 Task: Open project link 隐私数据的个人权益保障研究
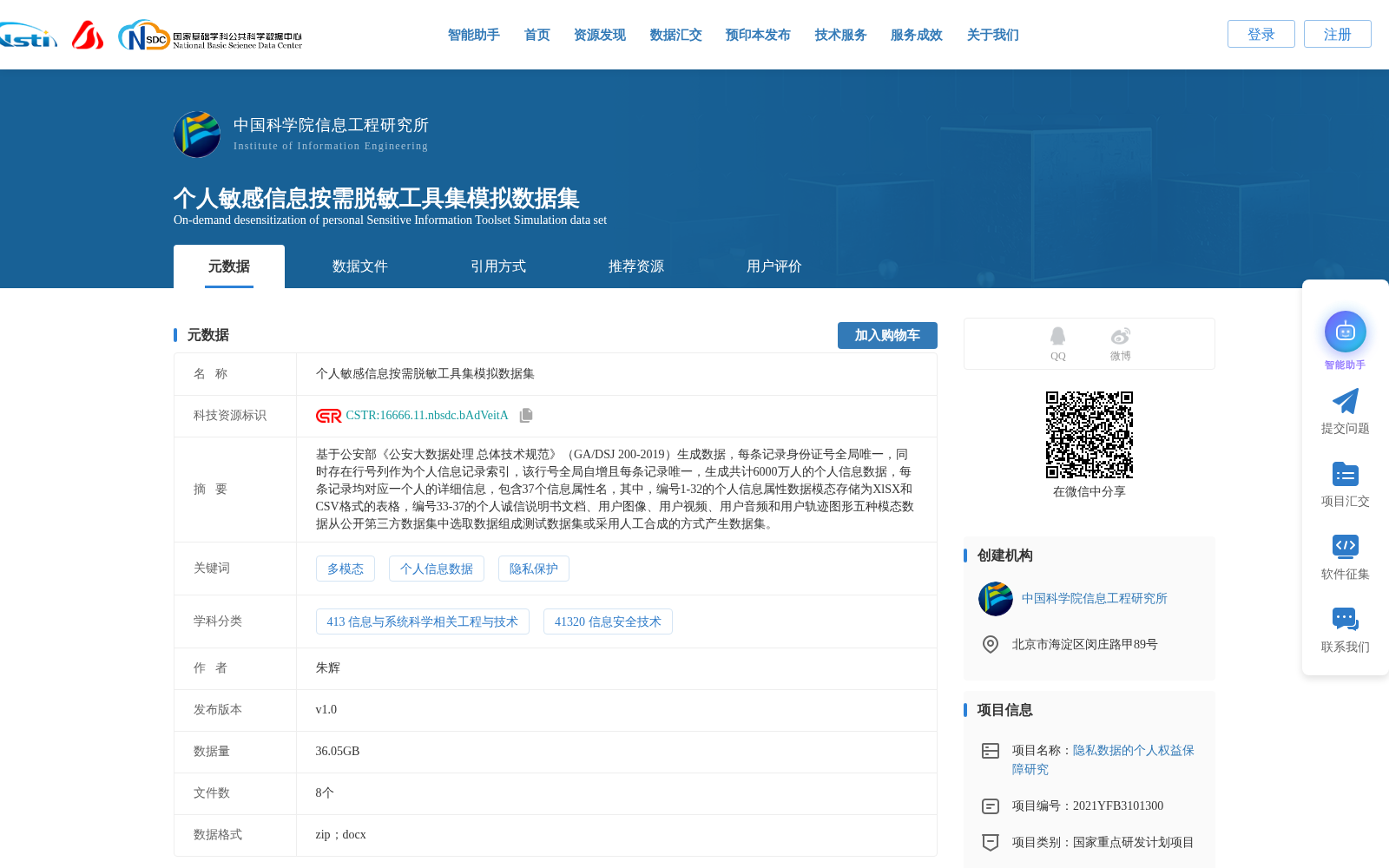click(1103, 759)
